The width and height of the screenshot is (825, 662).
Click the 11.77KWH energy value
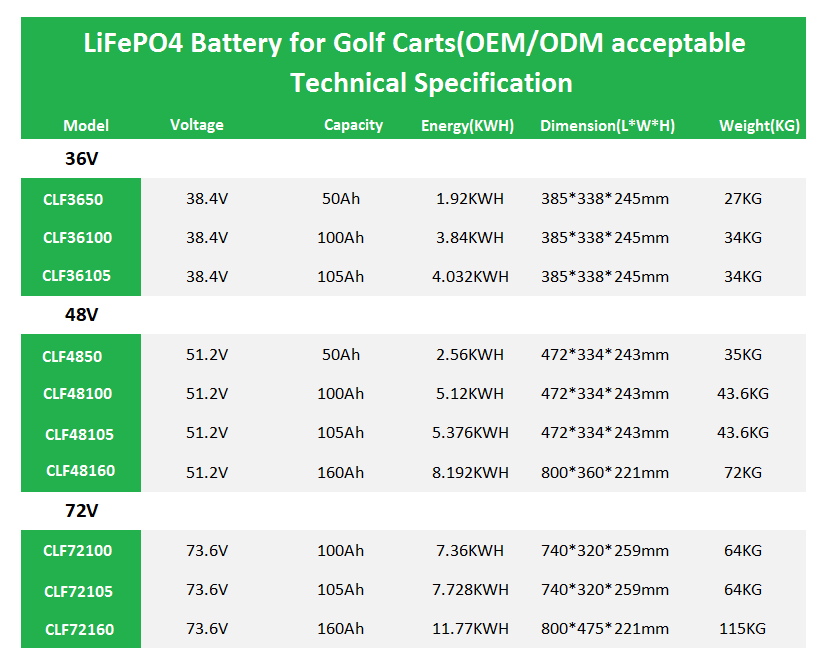(470, 629)
